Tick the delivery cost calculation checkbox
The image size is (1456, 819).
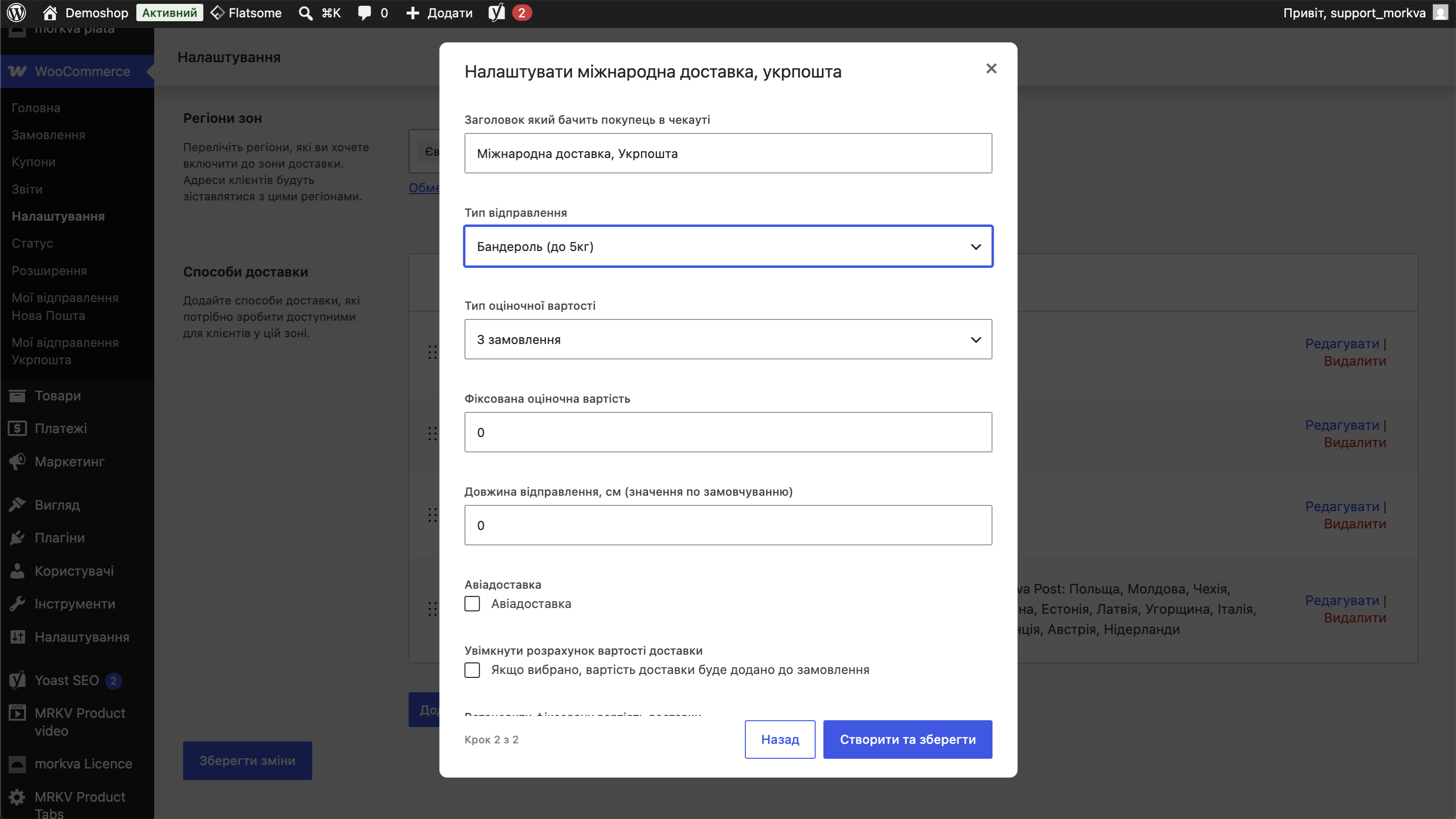click(472, 670)
